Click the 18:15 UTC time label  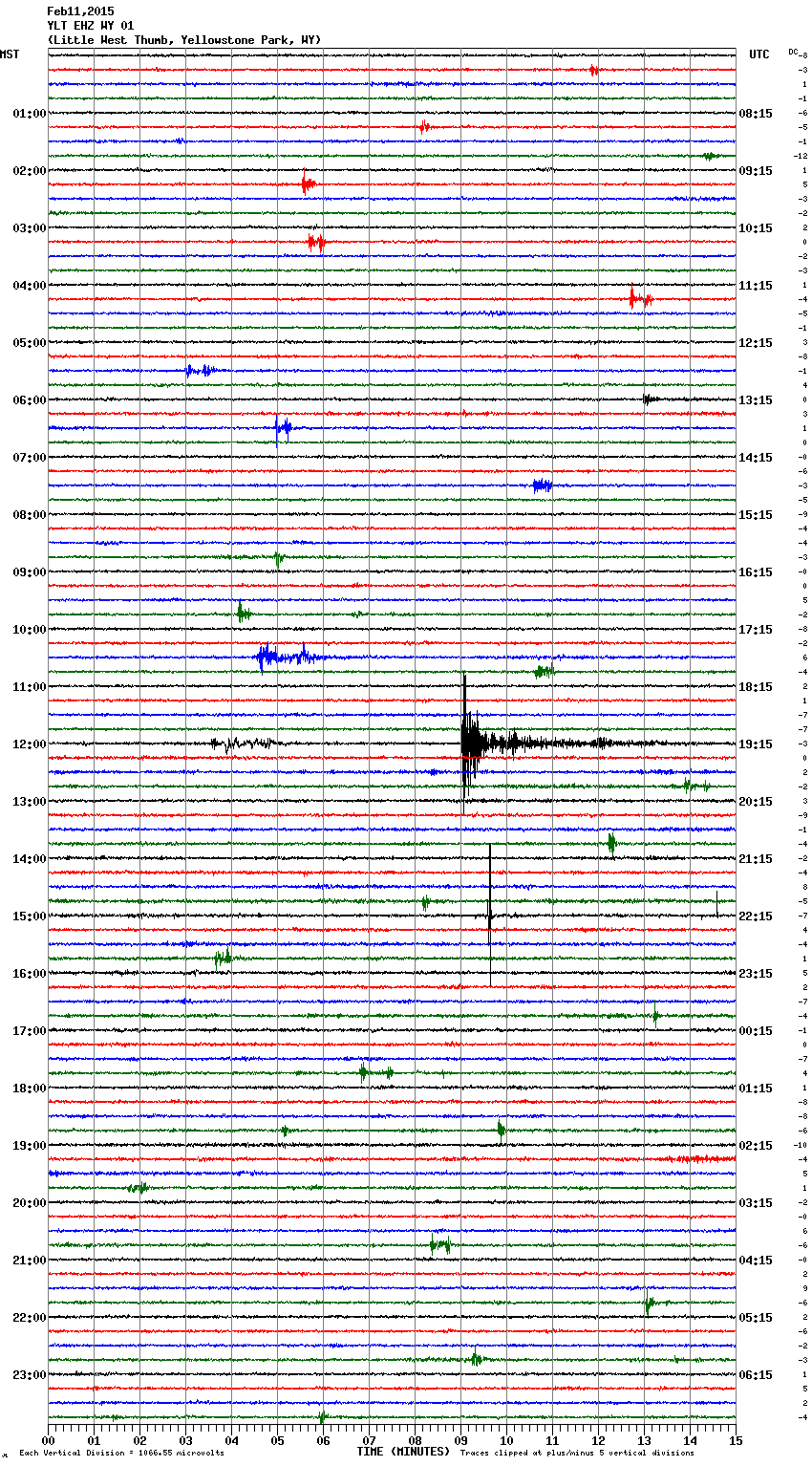[756, 687]
